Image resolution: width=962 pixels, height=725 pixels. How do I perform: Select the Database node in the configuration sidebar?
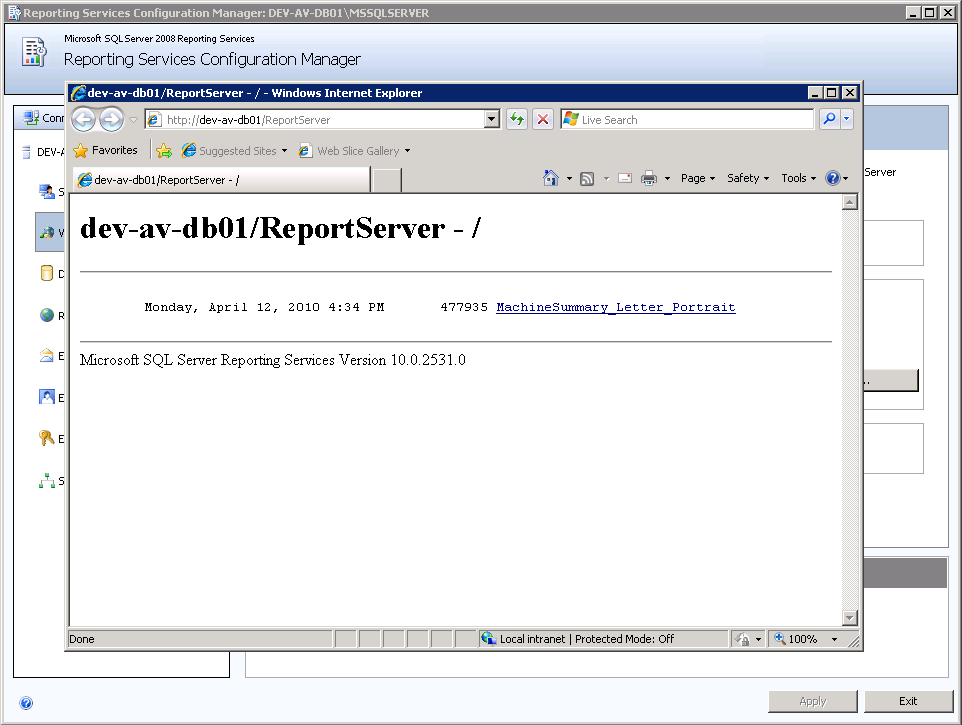point(48,273)
